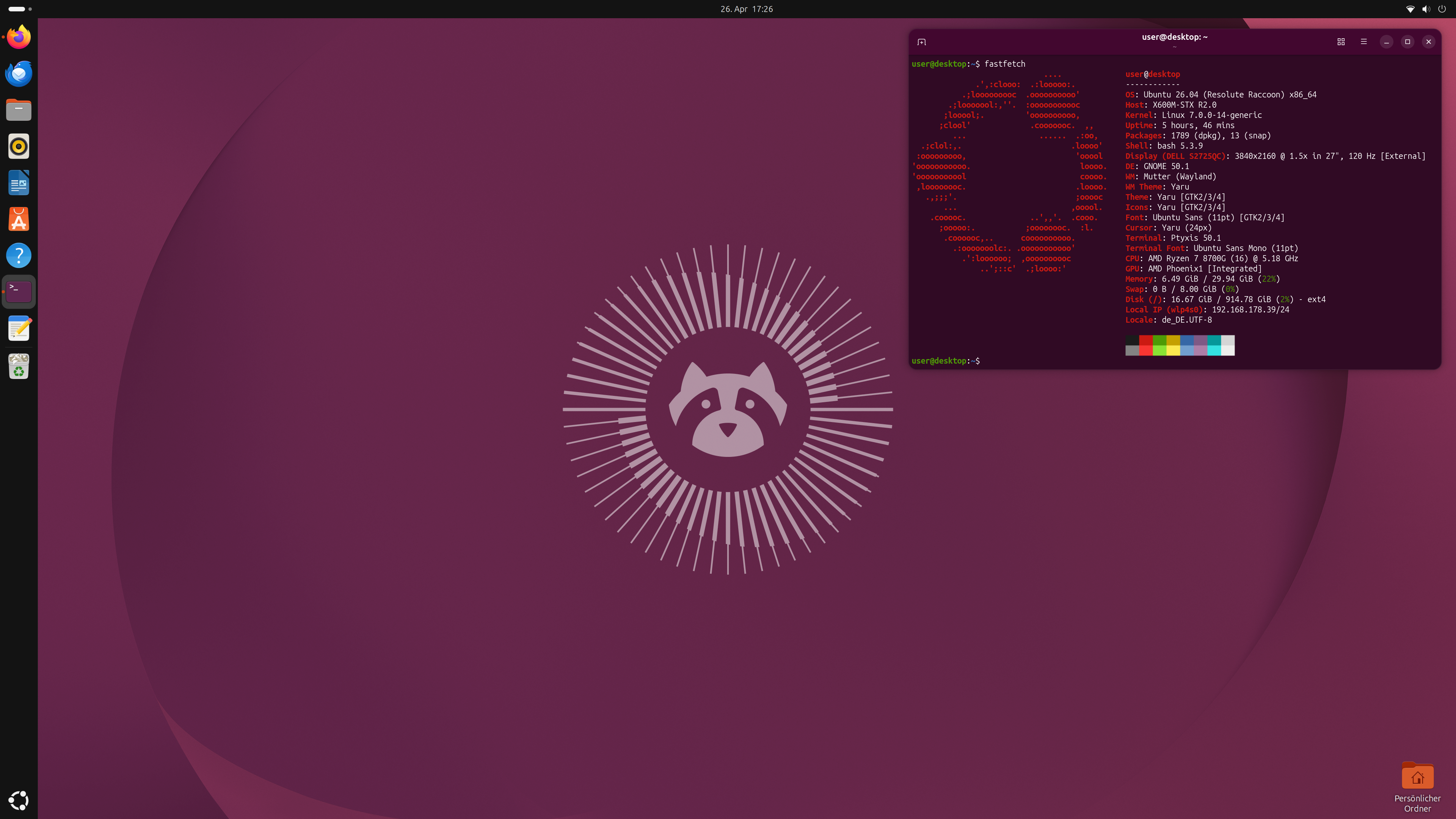This screenshot has width=1456, height=819.
Task: Open the terminal hamburger menu
Action: point(1364,42)
